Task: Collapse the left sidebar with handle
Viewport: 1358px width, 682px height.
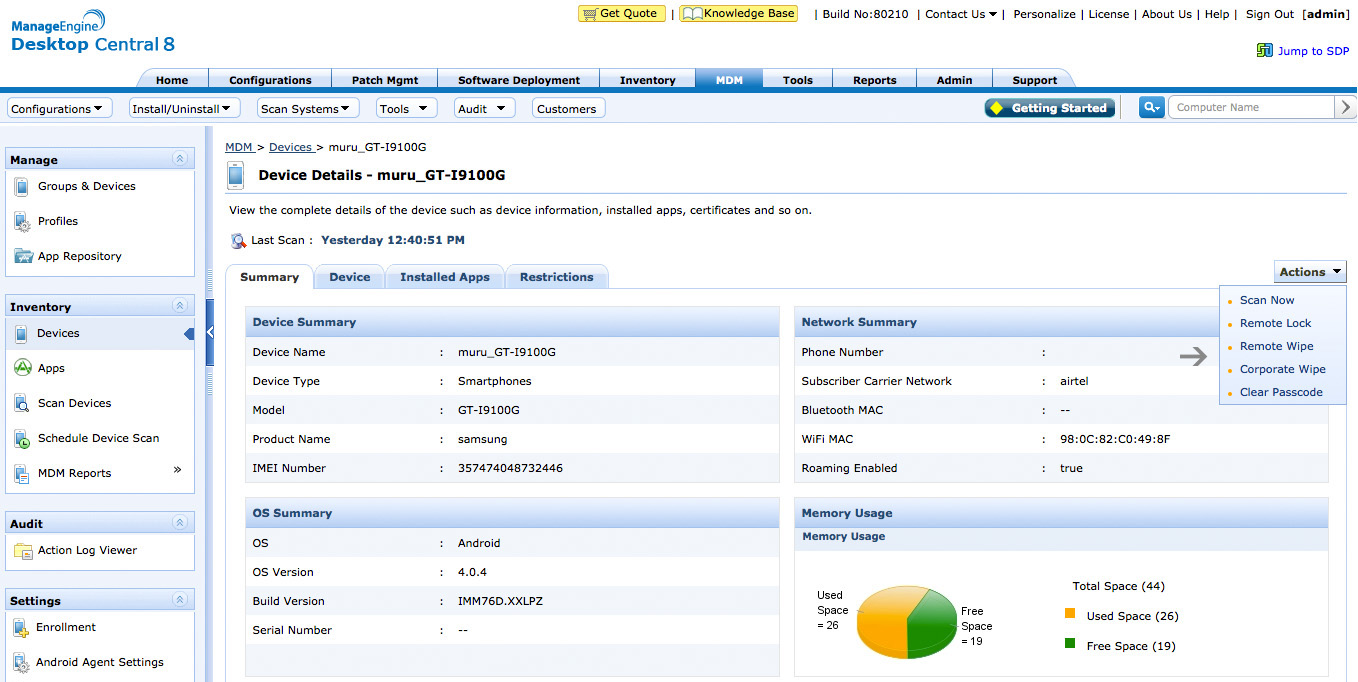Action: pyautogui.click(x=210, y=332)
